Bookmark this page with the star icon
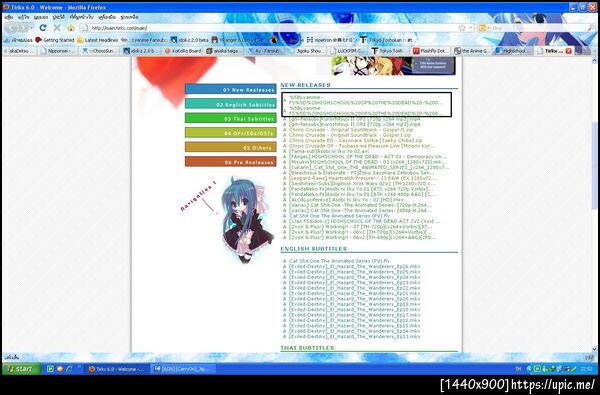Image resolution: width=600 pixels, height=395 pixels. [x=462, y=28]
